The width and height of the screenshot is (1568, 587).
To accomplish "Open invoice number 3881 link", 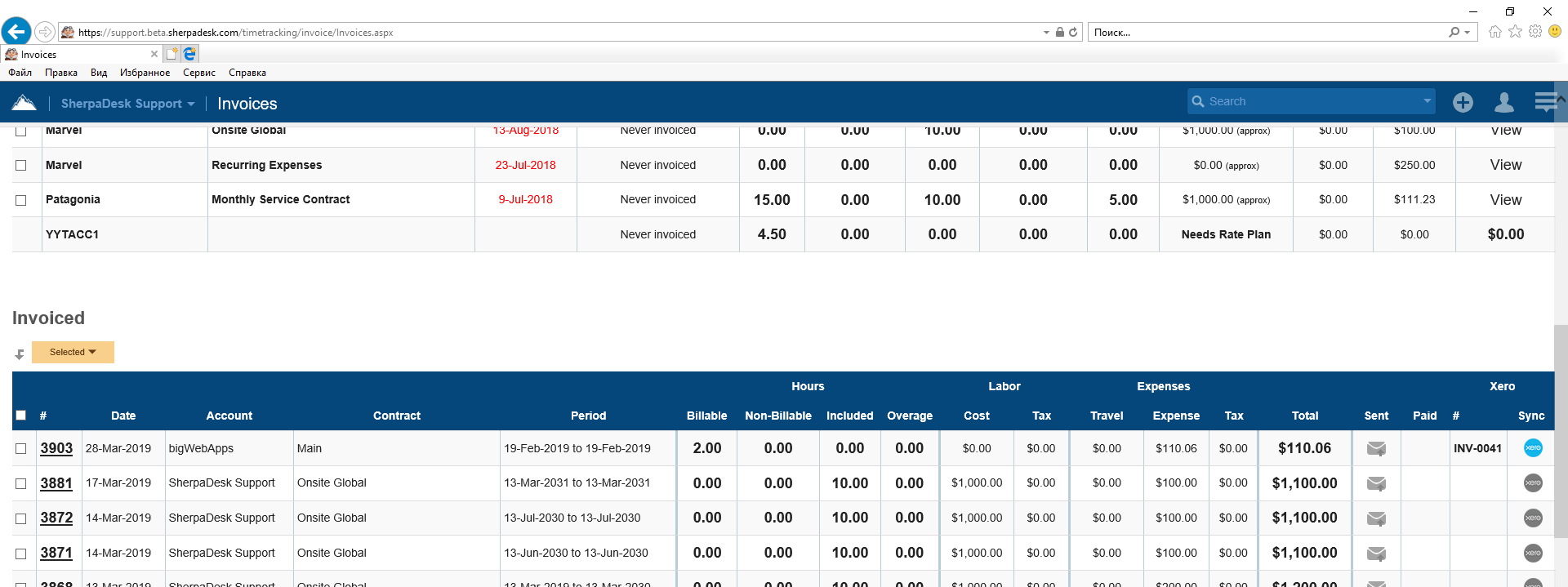I will pyautogui.click(x=56, y=483).
